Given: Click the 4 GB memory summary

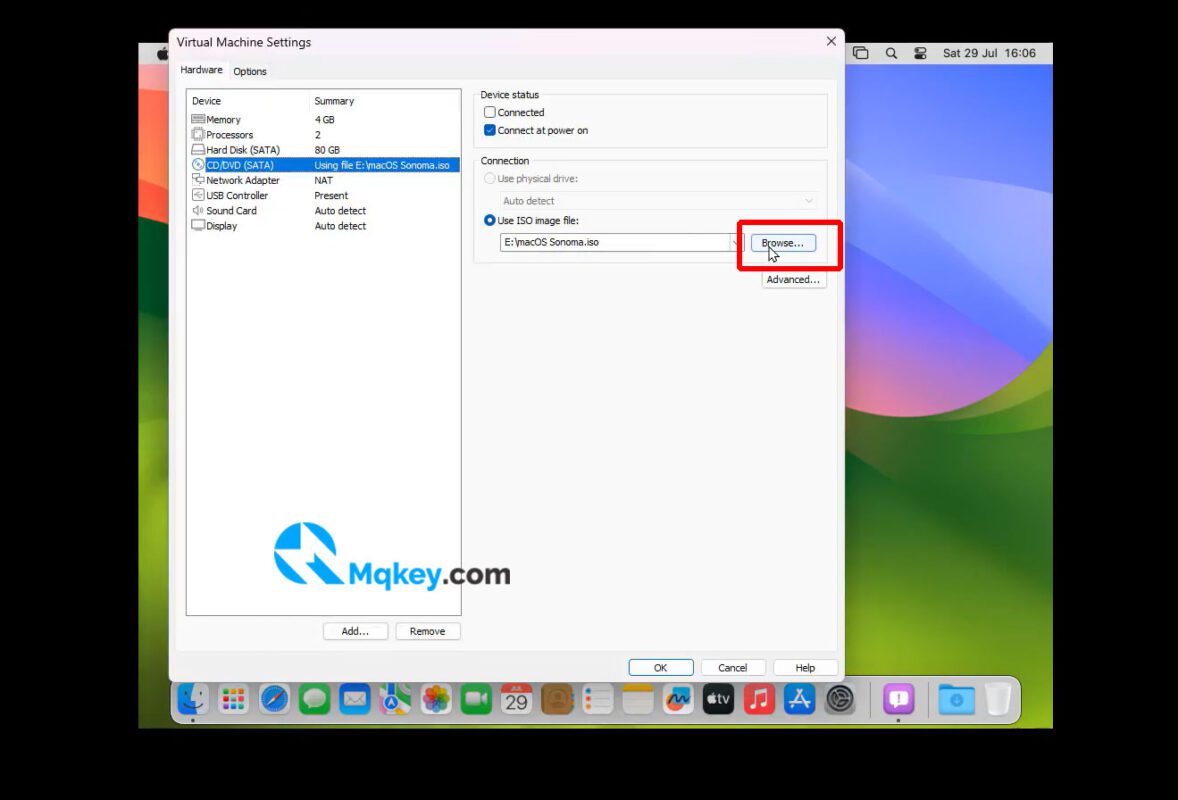Looking at the screenshot, I should click(x=325, y=119).
